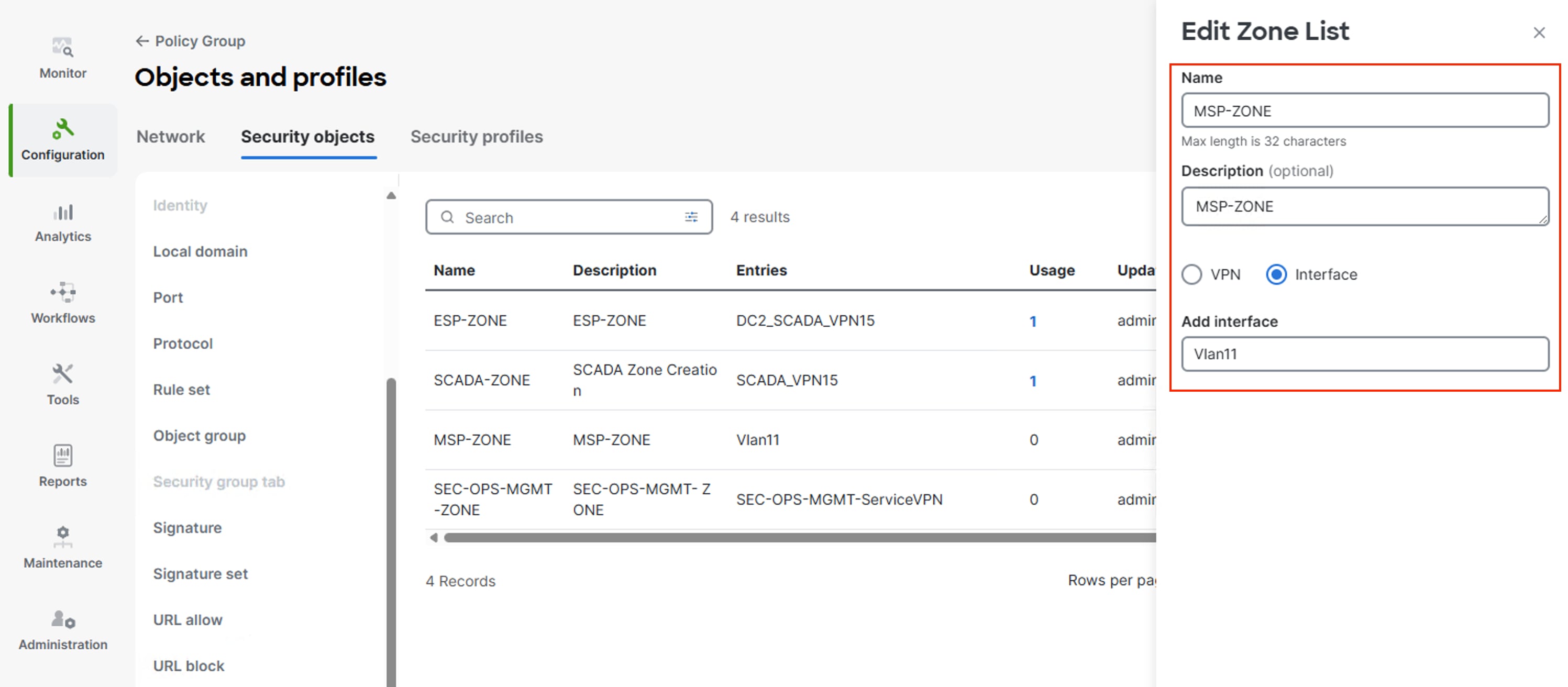Click the Policy Group back link

[200, 41]
